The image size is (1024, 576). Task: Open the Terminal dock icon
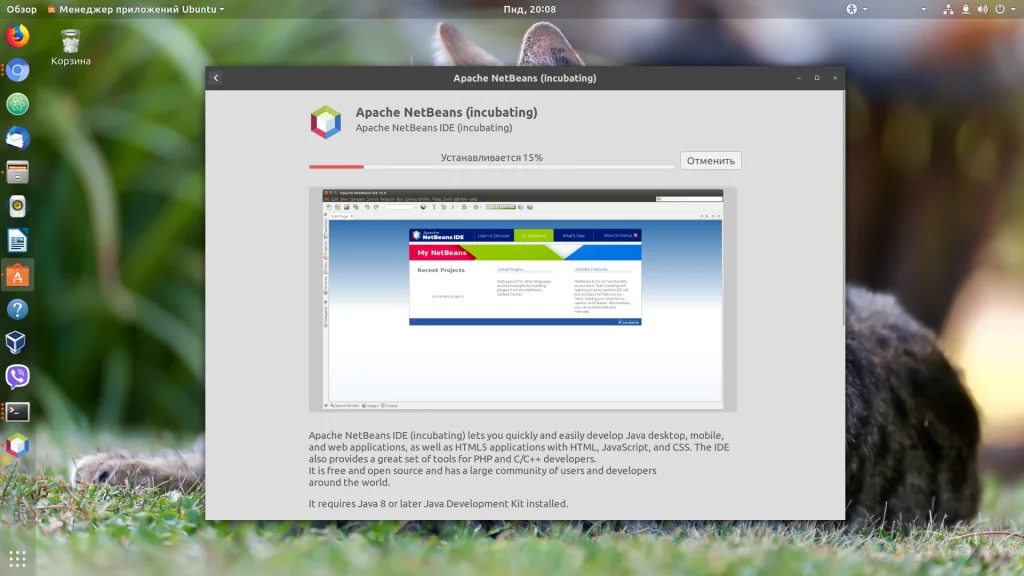click(x=18, y=411)
